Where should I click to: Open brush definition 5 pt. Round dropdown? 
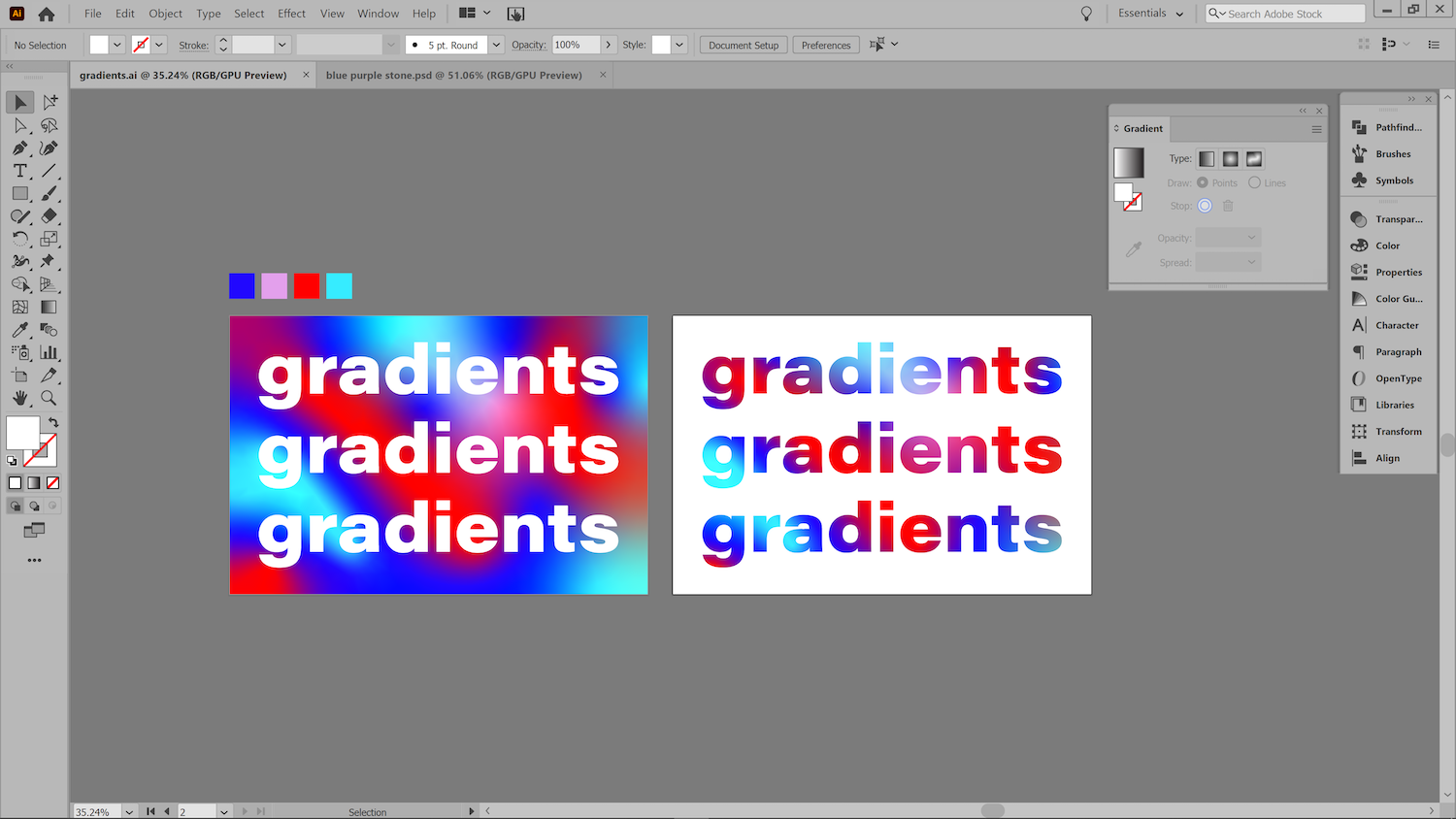[496, 45]
